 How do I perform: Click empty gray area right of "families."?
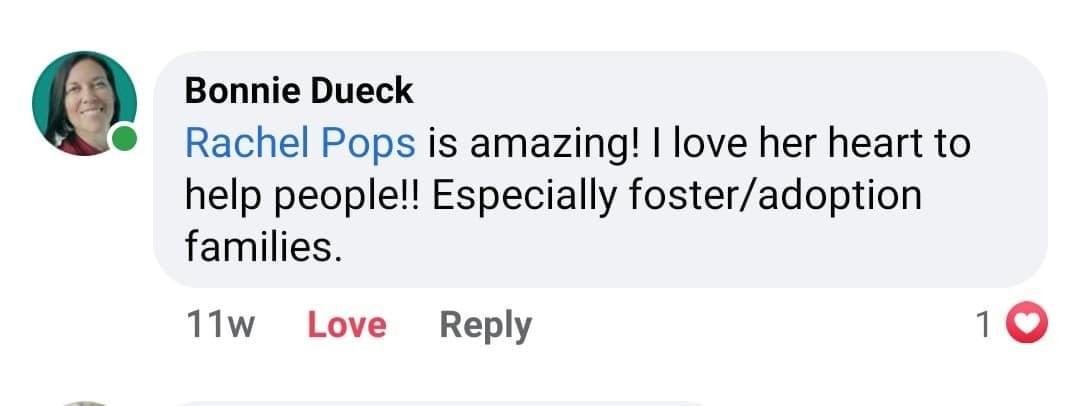pyautogui.click(x=650, y=245)
